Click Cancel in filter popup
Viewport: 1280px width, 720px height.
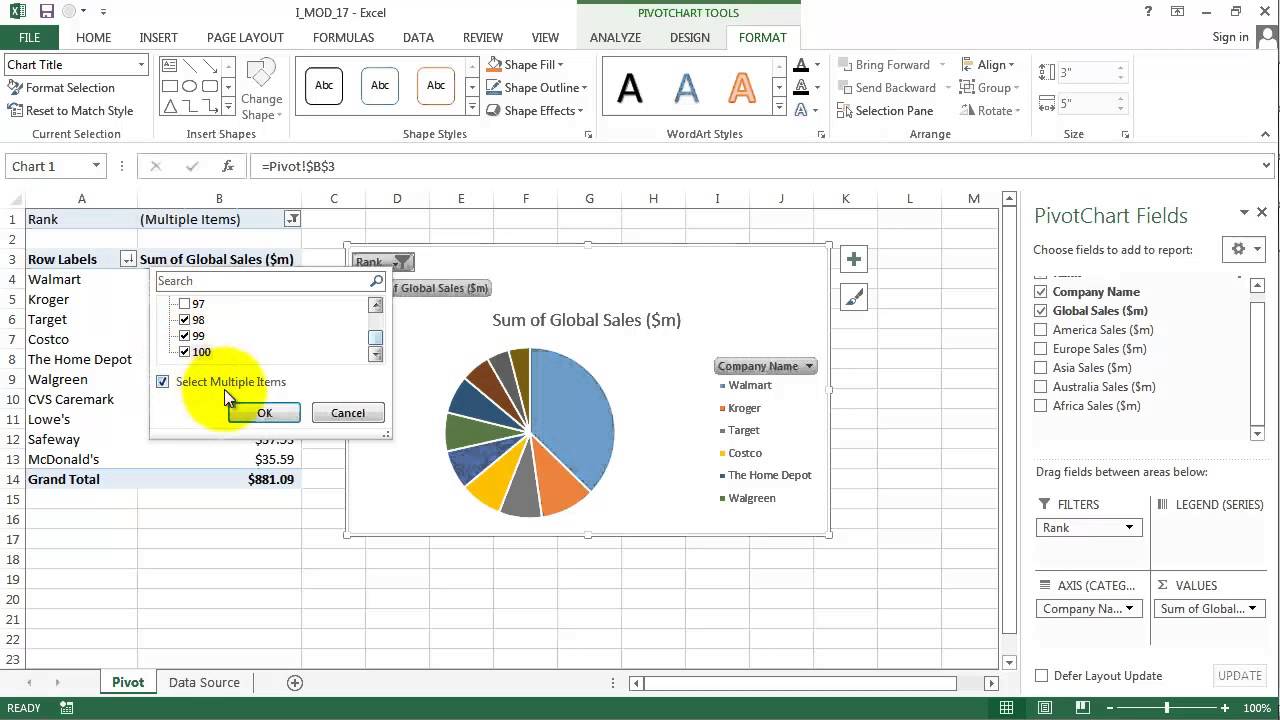(x=348, y=413)
